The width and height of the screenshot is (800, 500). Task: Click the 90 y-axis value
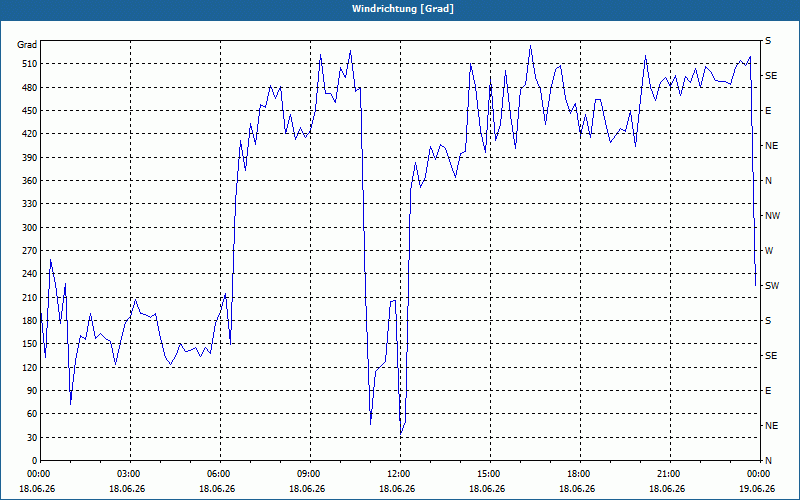tap(32, 391)
